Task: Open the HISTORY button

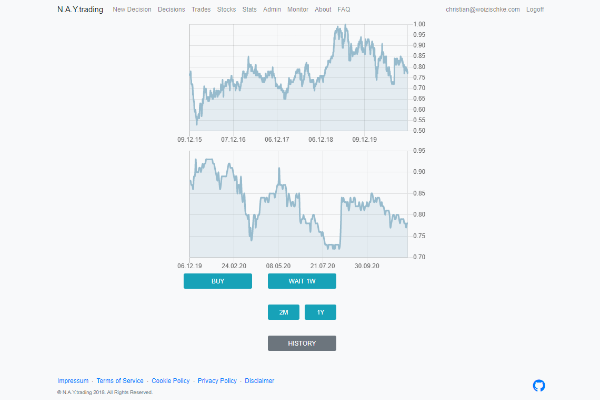Action: 302,343
